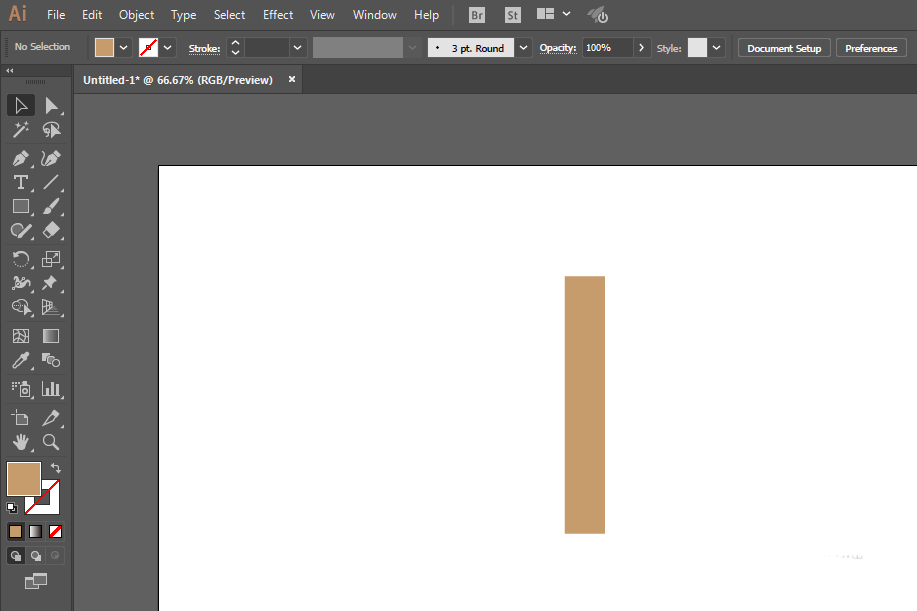The image size is (917, 611).
Task: Choose the Blend tool
Action: coord(51,360)
